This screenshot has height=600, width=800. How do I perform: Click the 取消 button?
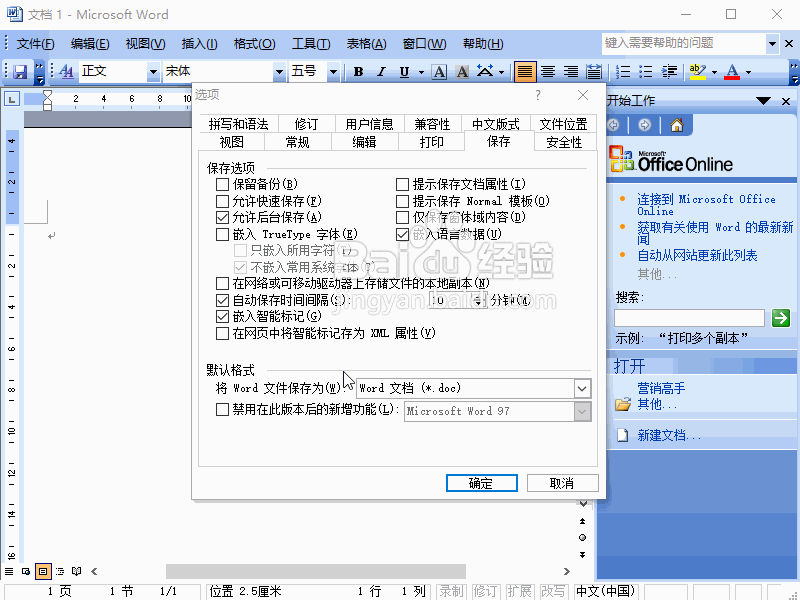[562, 483]
